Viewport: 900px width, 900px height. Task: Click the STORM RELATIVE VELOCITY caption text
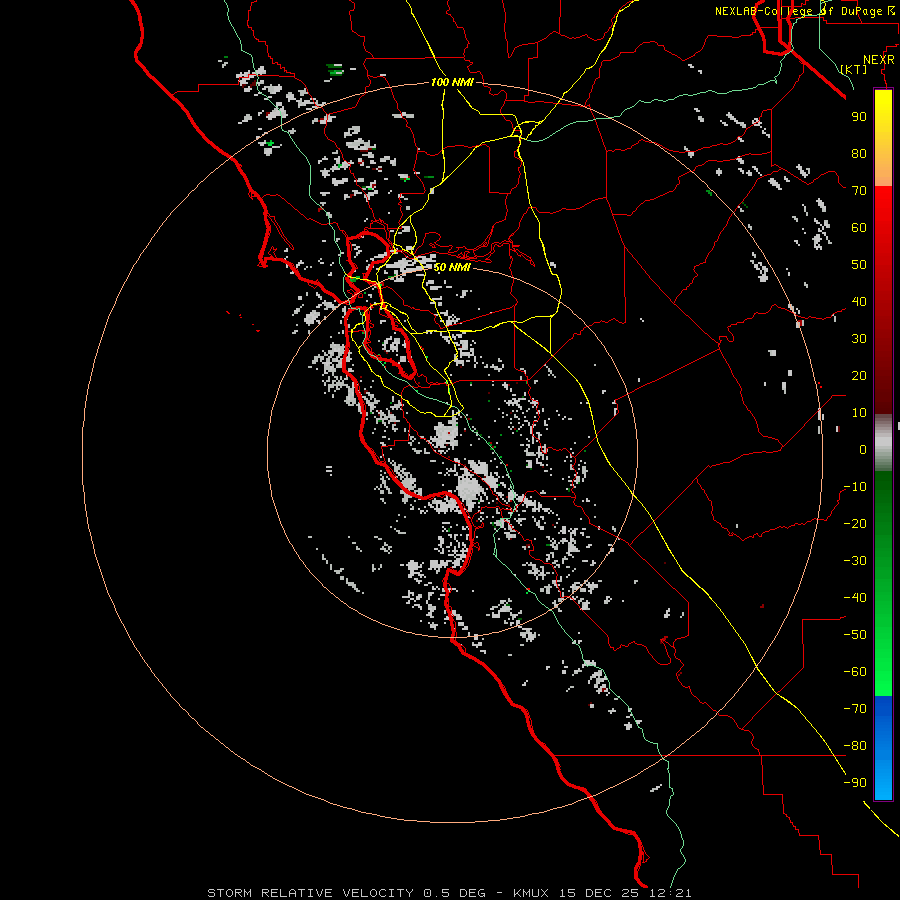pyautogui.click(x=449, y=893)
